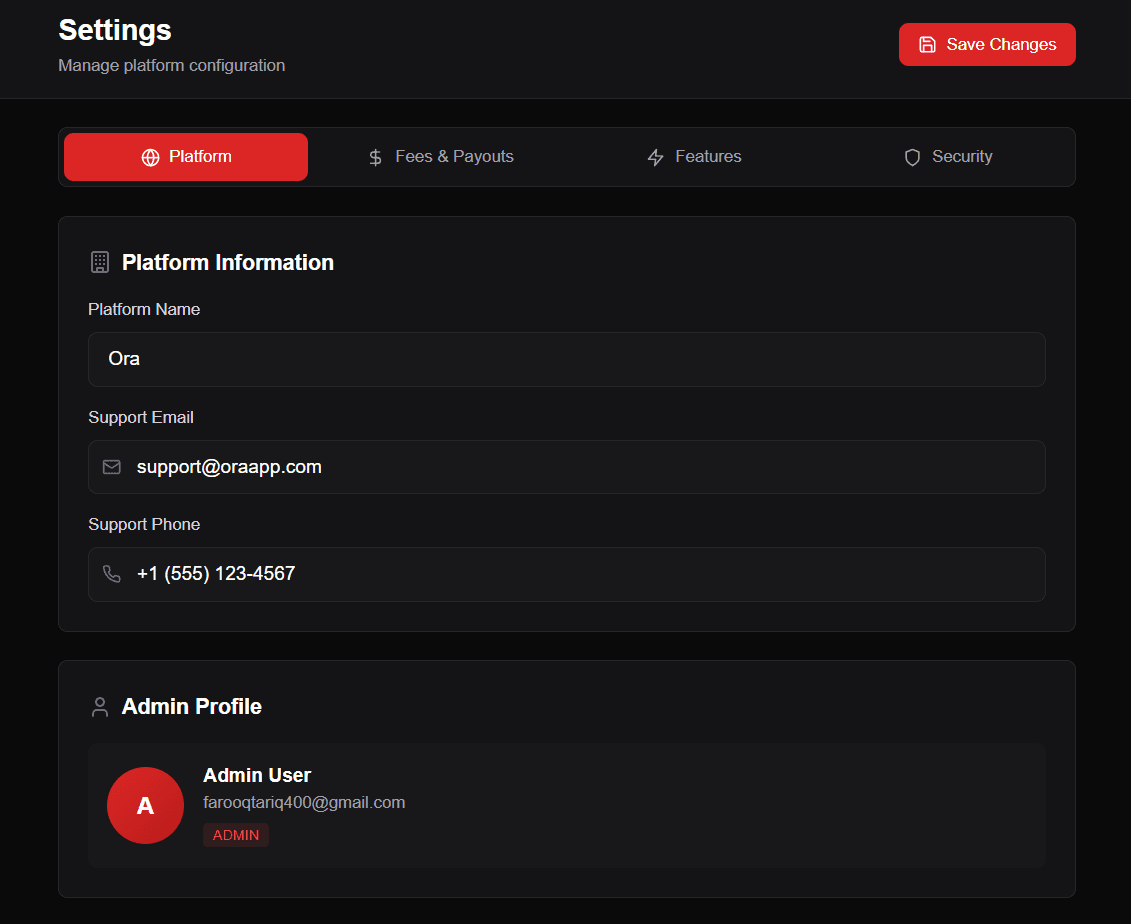
Task: Click the Support Phone number field
Action: tap(567, 574)
